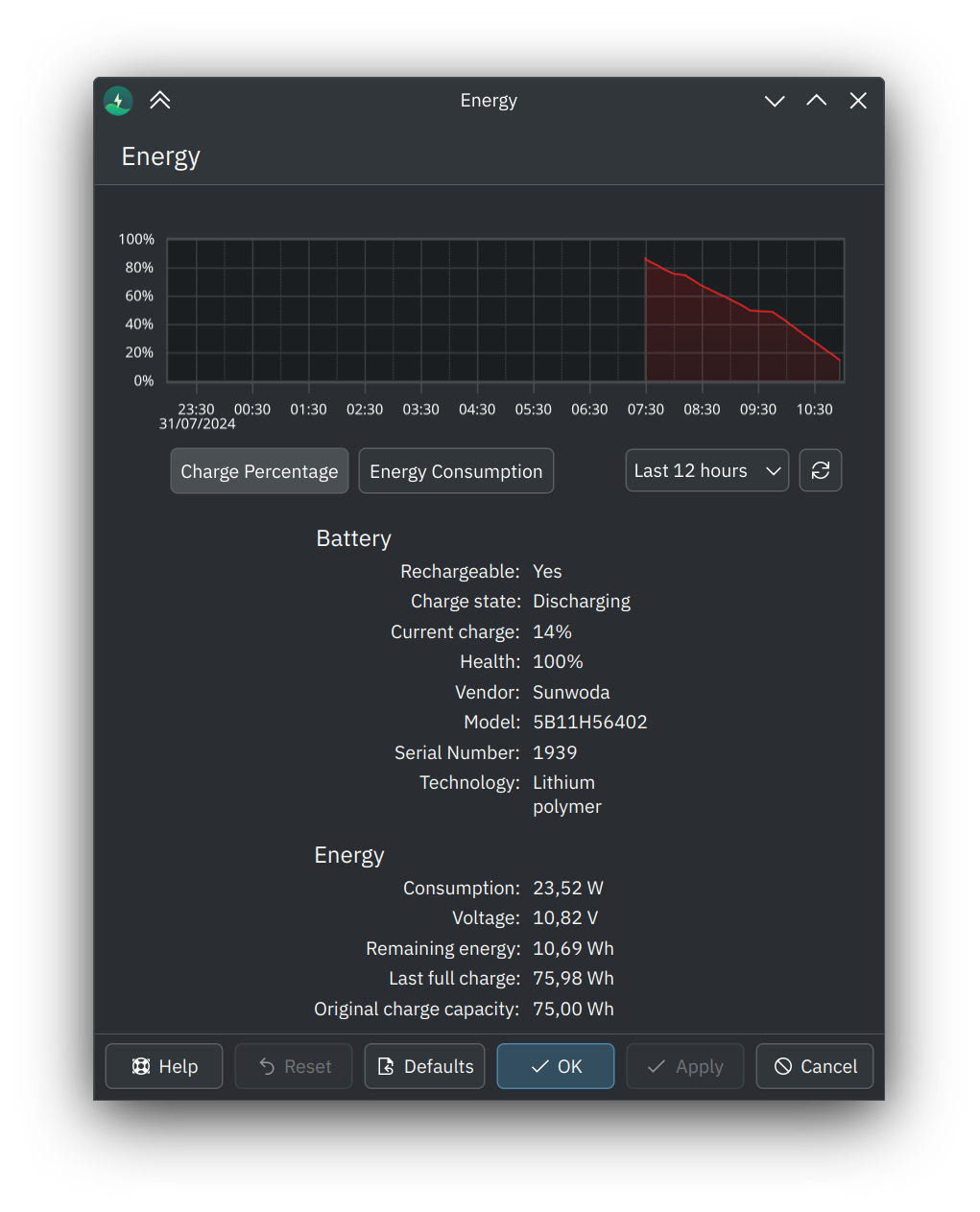Confirm with the OK button
The width and height of the screenshot is (980, 1212).
tap(556, 1066)
